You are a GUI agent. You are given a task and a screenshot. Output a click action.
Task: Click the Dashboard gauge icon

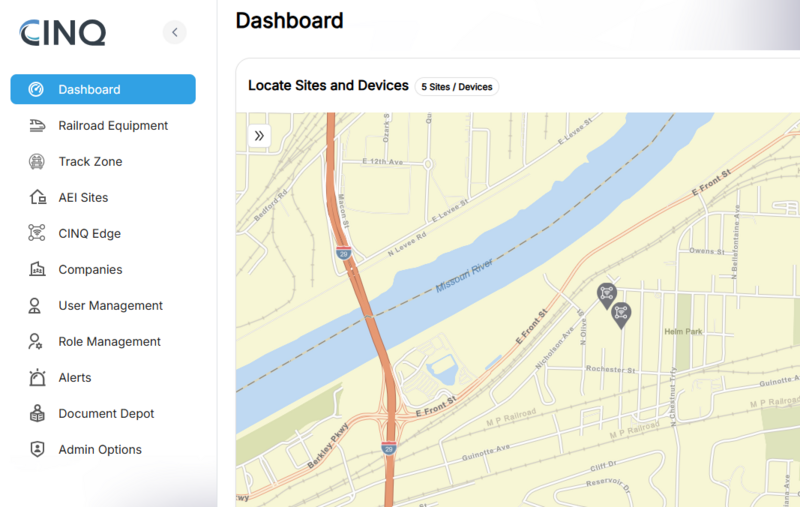point(36,89)
